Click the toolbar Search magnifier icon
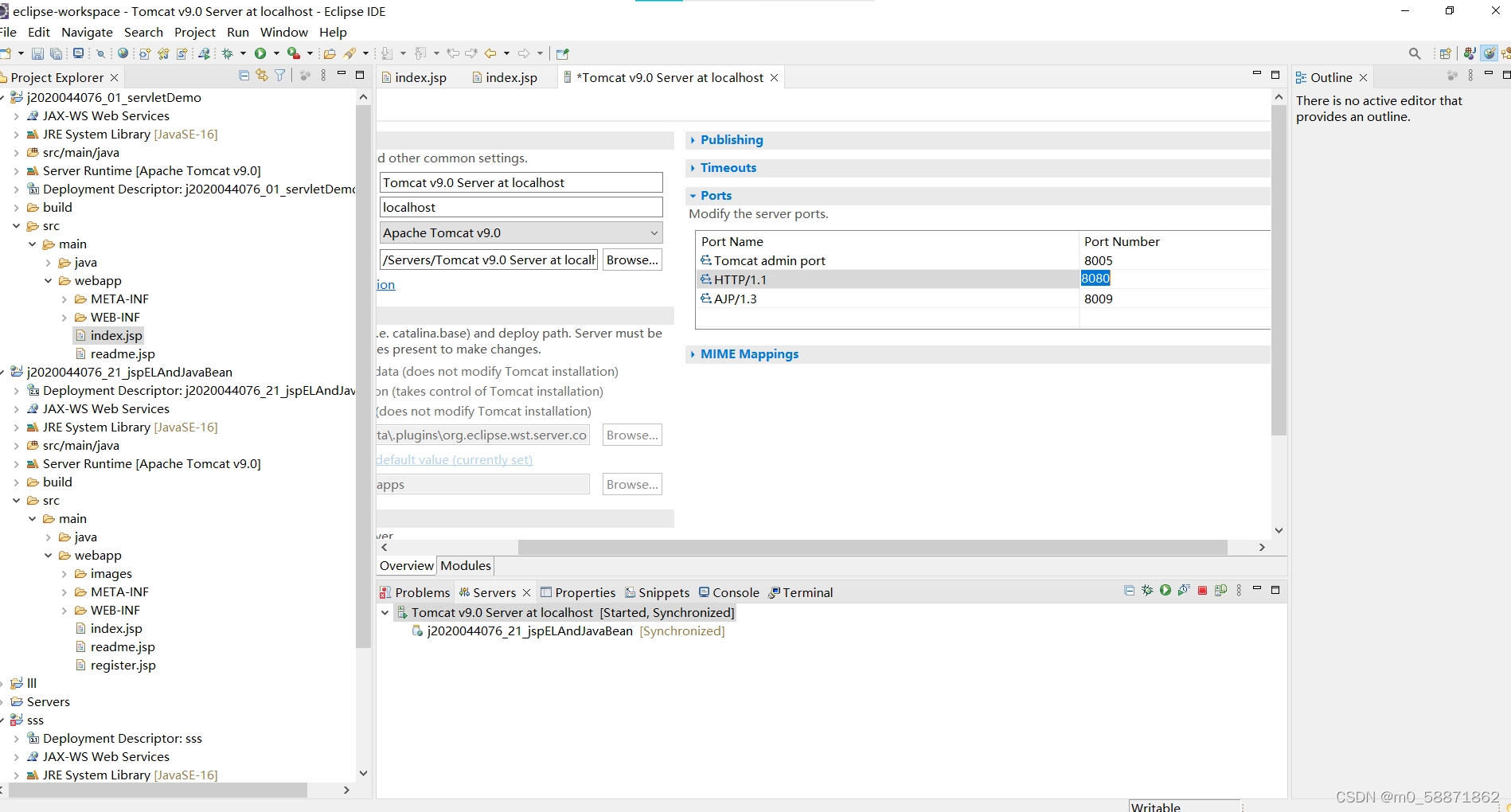This screenshot has width=1511, height=812. pos(1415,53)
